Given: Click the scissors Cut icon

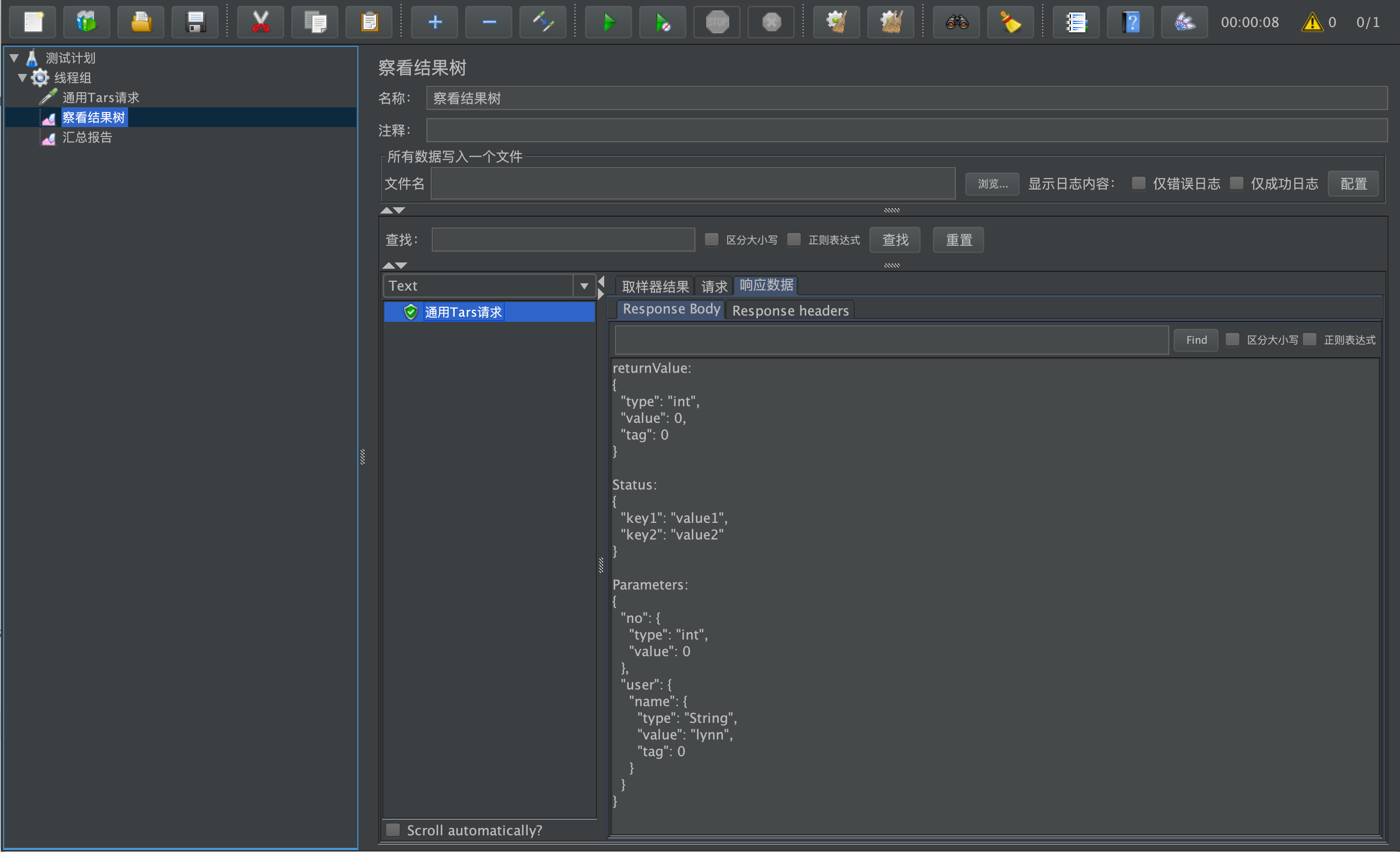Looking at the screenshot, I should tap(260, 23).
